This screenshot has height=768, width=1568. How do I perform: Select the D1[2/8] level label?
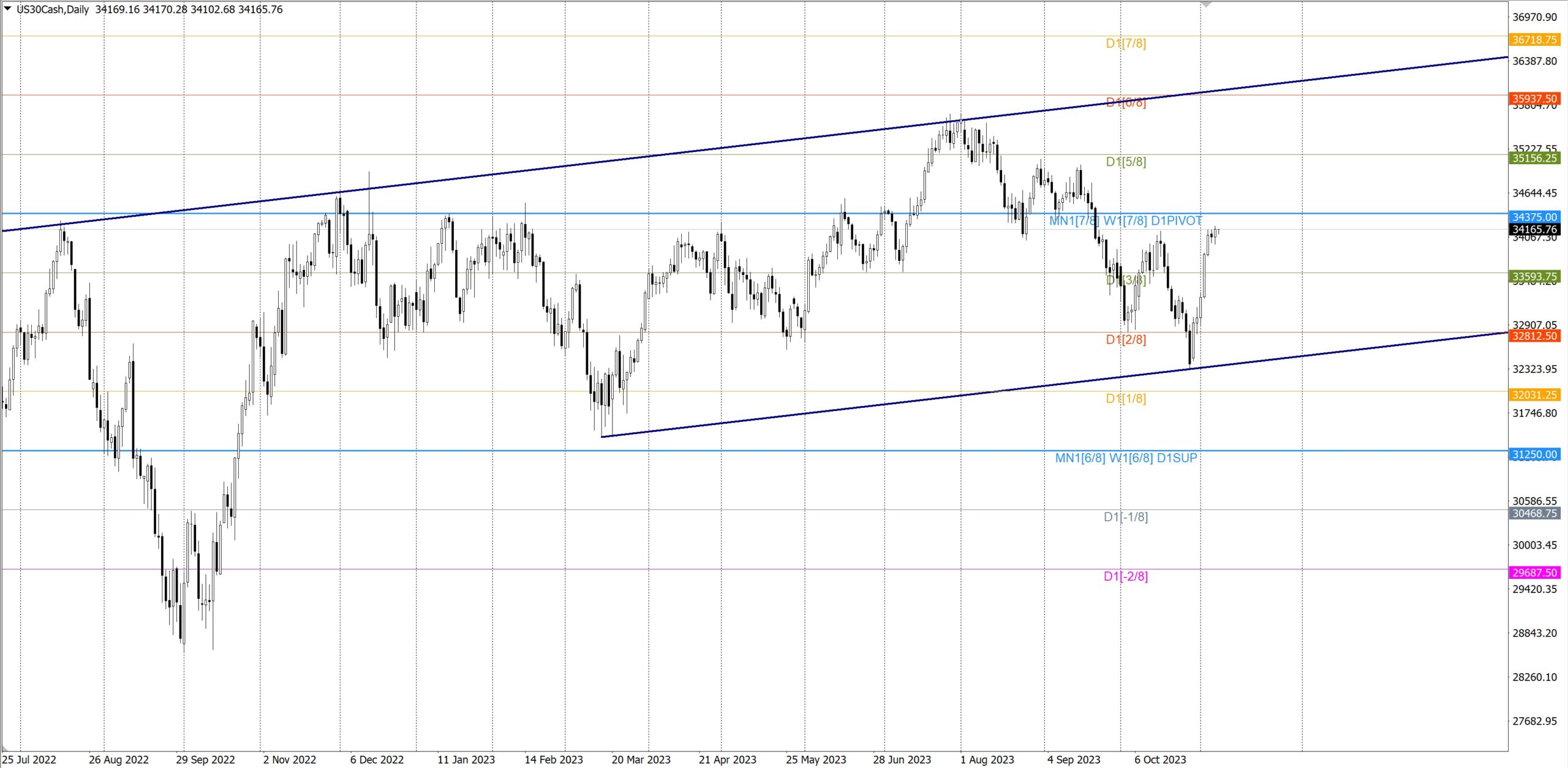coord(1125,339)
